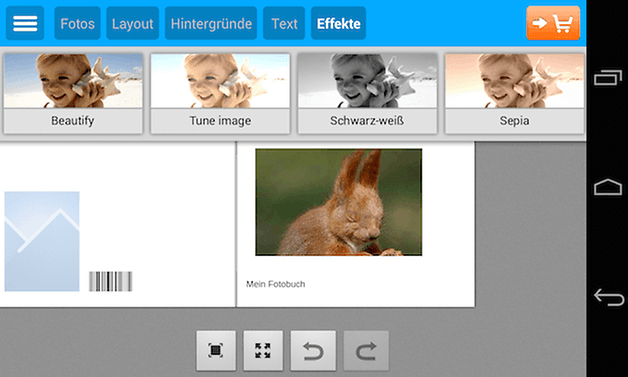The image size is (628, 377).
Task: Select the Effekte tab
Action: [338, 23]
